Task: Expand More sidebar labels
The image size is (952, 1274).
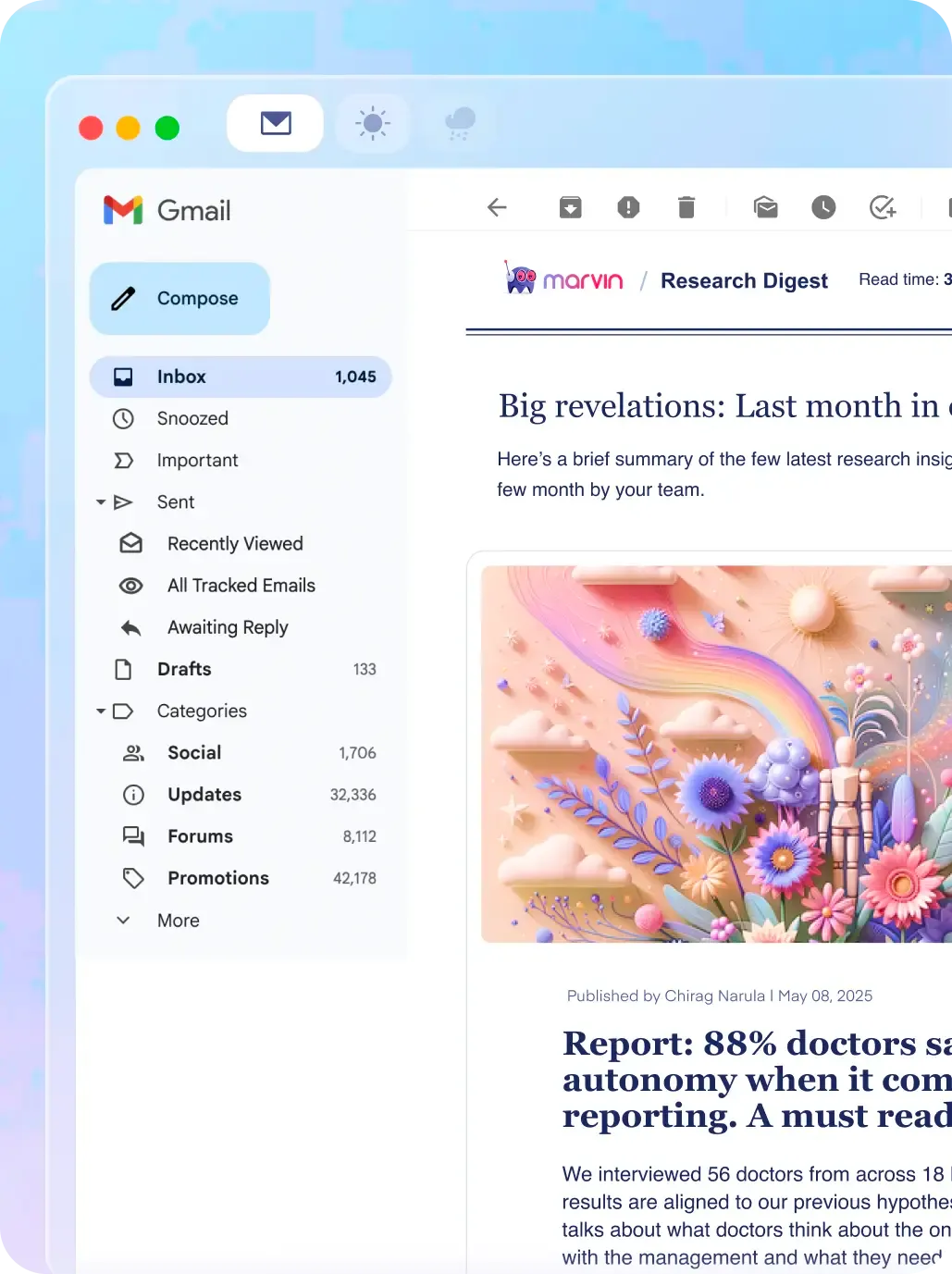Action: [179, 921]
